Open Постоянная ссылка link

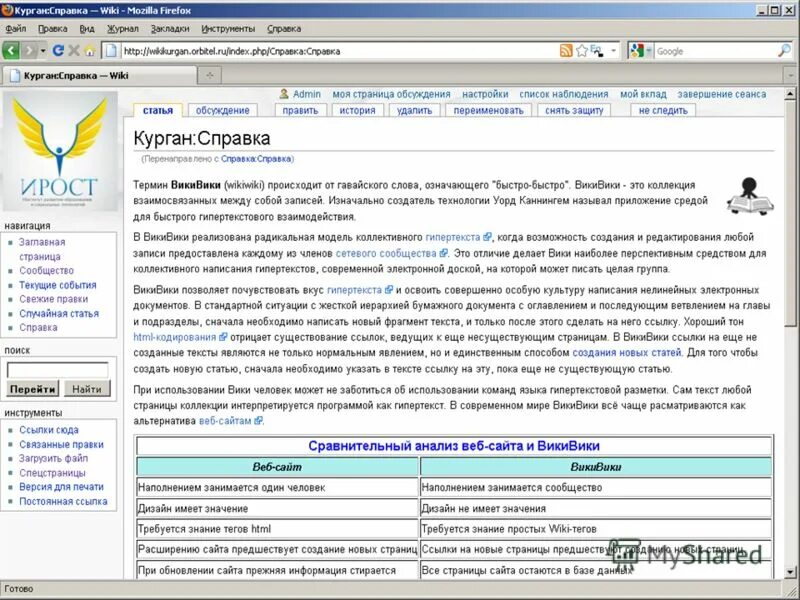point(63,501)
